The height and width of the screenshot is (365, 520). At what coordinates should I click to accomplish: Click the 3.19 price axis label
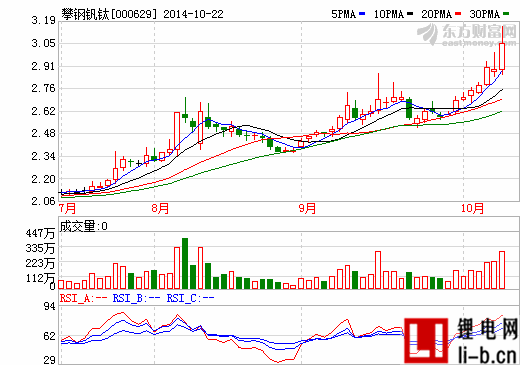pyautogui.click(x=43, y=21)
